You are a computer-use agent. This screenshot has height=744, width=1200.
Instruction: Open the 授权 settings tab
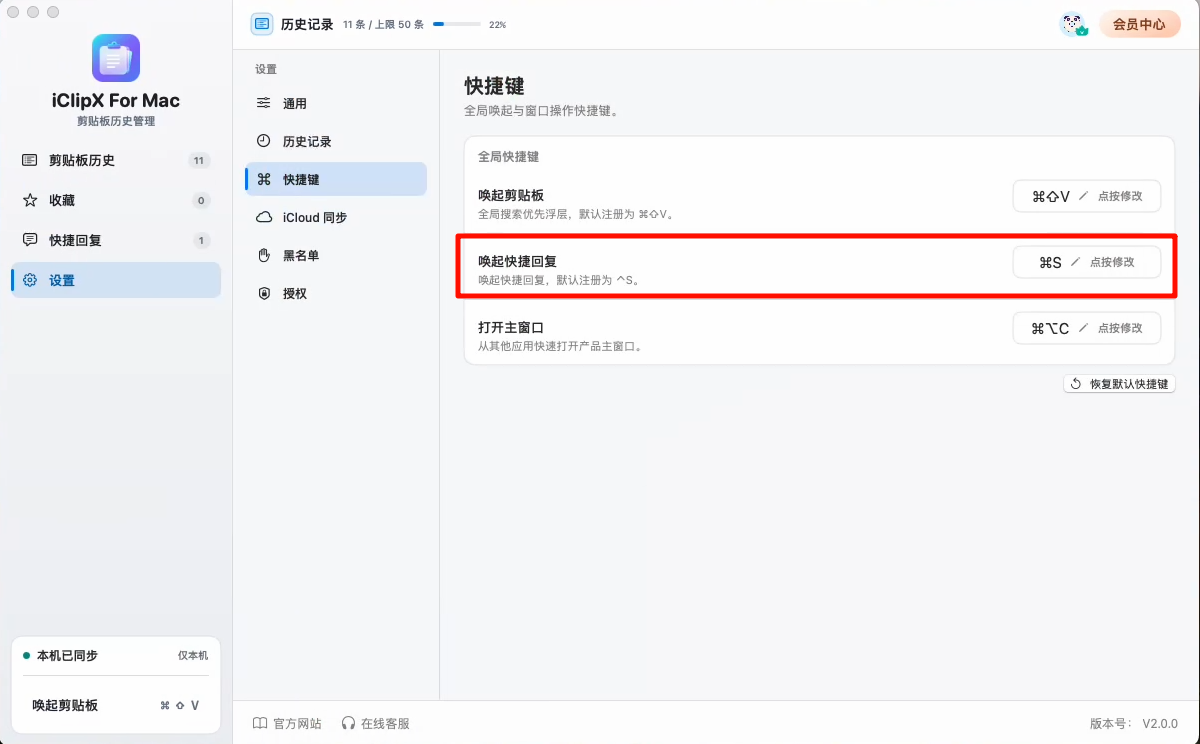coord(336,293)
